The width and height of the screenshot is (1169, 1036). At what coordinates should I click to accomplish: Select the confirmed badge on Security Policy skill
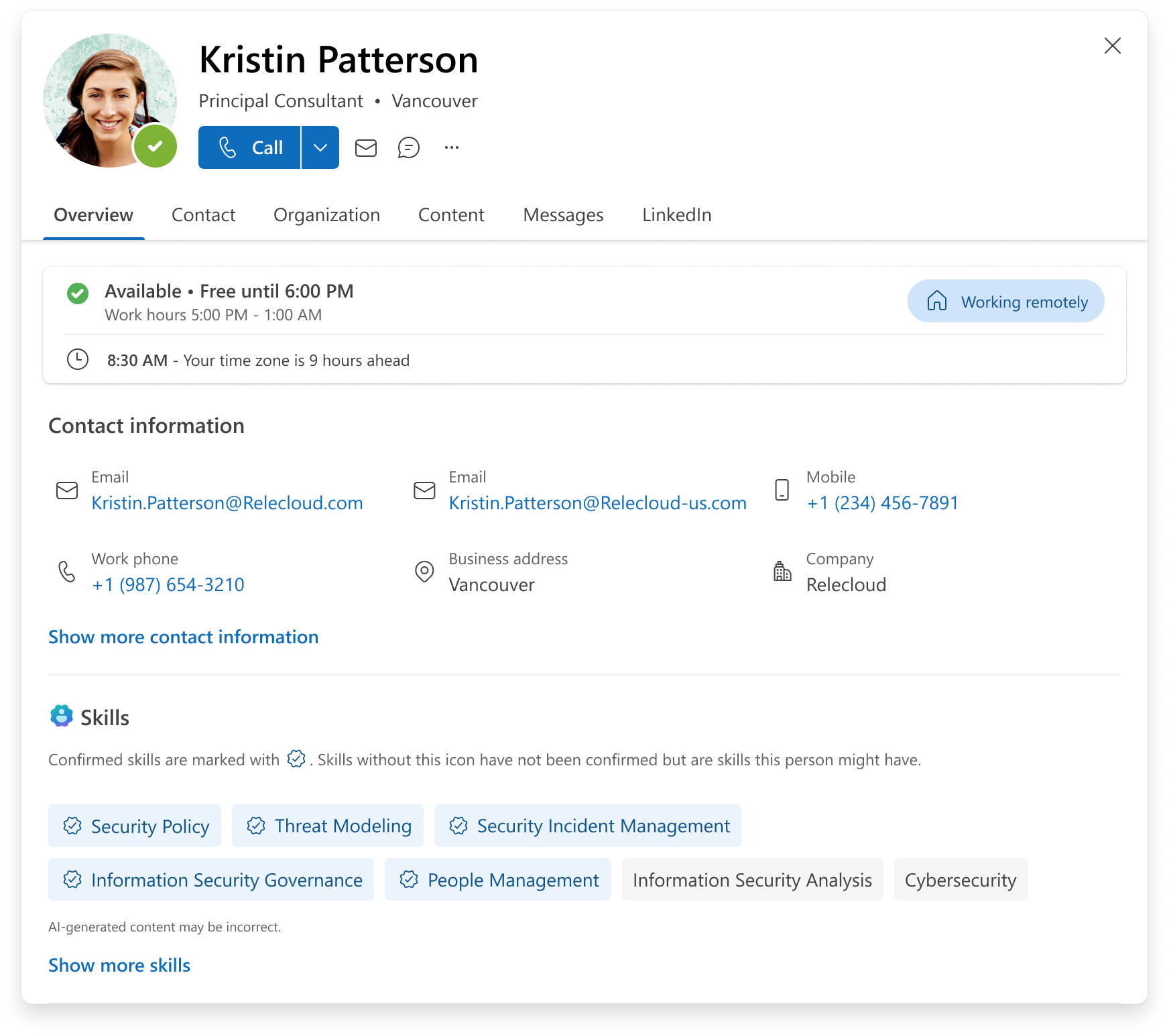click(x=72, y=826)
